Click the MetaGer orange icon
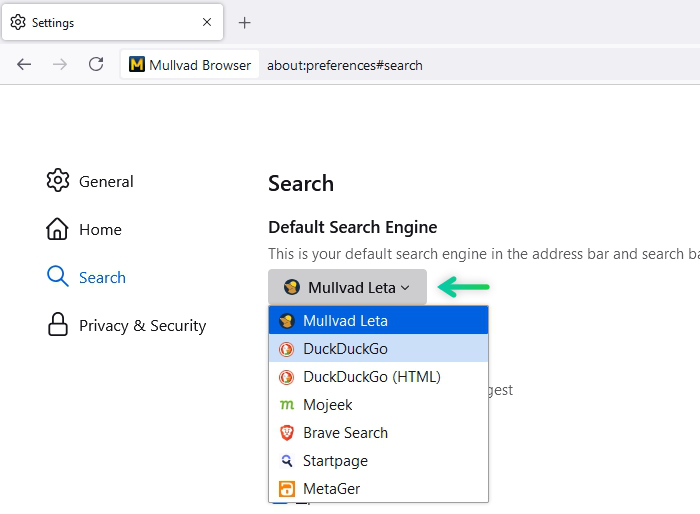The width and height of the screenshot is (700, 514). coord(287,489)
